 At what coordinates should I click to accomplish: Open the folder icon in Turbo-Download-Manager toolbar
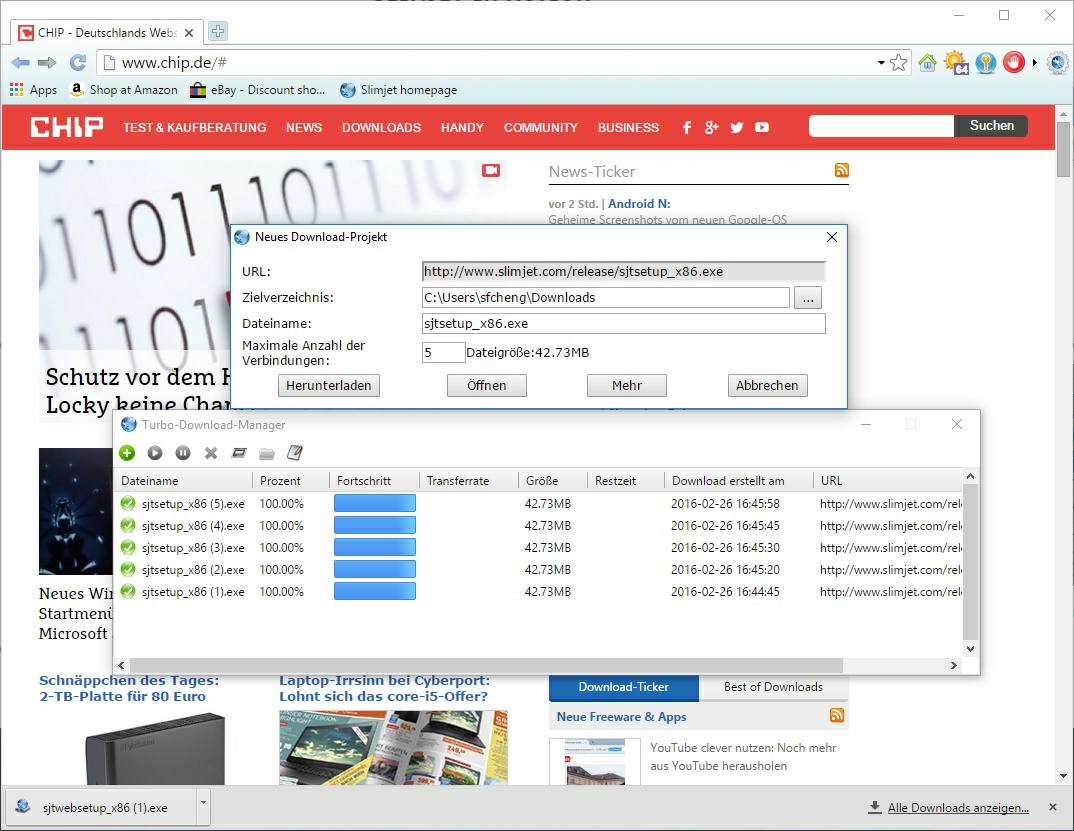267,454
